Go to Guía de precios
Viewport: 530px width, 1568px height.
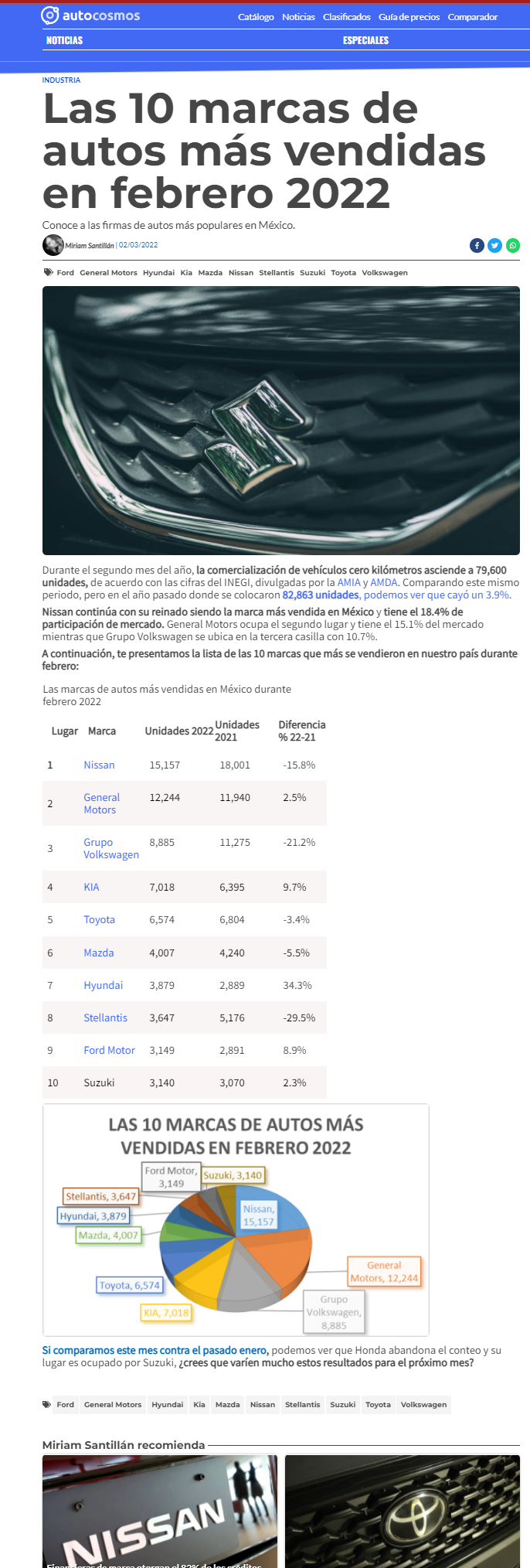click(x=409, y=17)
